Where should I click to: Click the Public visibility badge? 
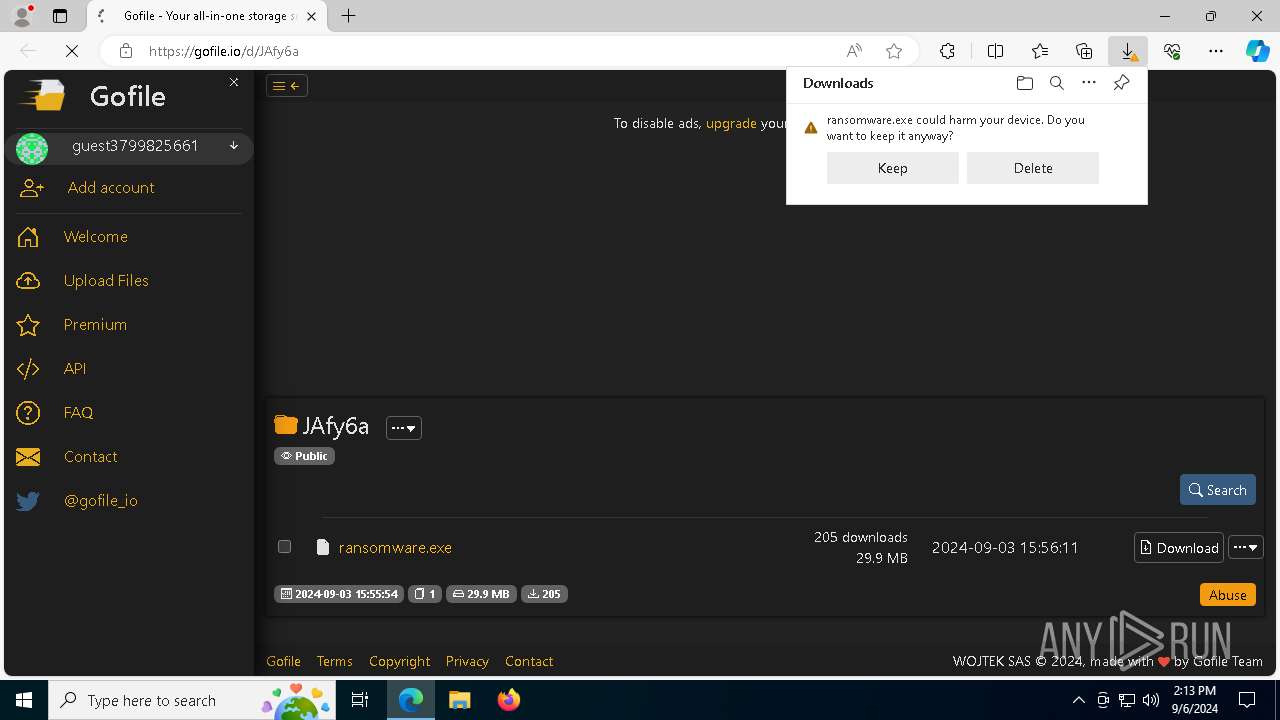pyautogui.click(x=304, y=456)
